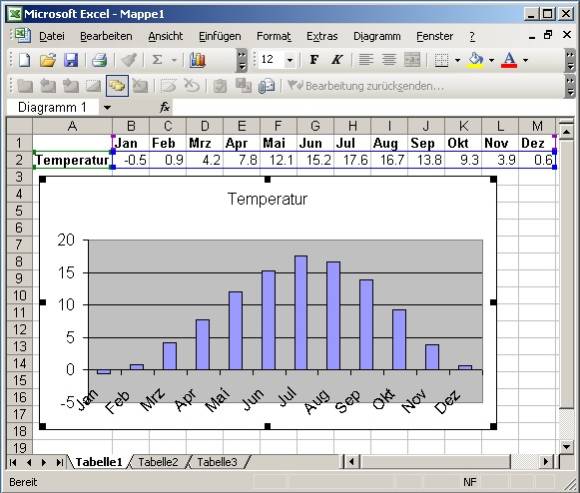Open a file with the Open folder icon
This screenshot has width=580, height=493.
48,60
